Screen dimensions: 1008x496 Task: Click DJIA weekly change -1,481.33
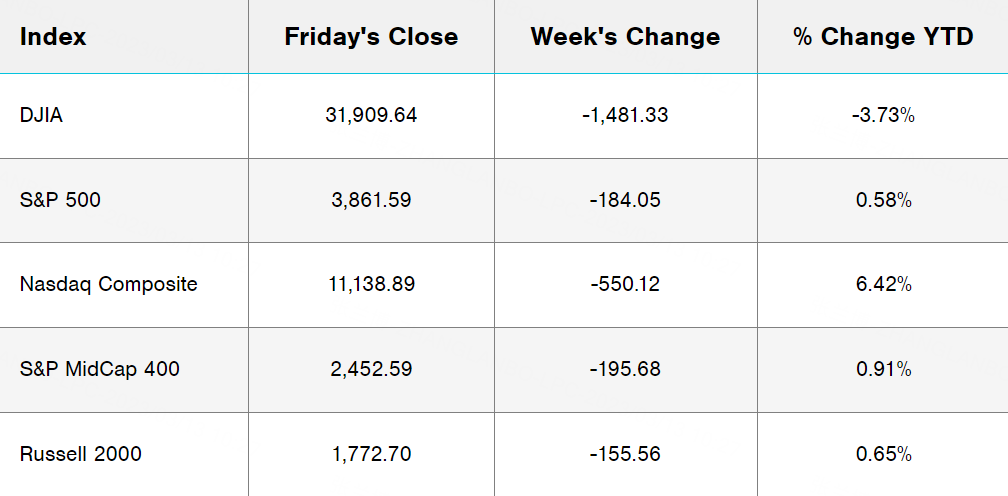point(625,115)
